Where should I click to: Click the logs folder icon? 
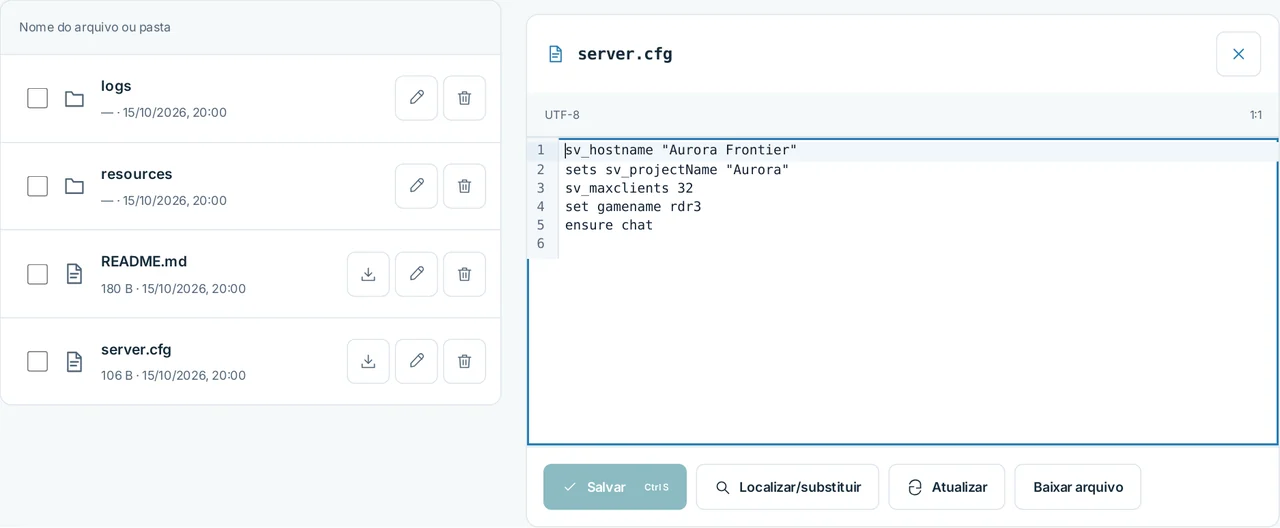(x=74, y=98)
